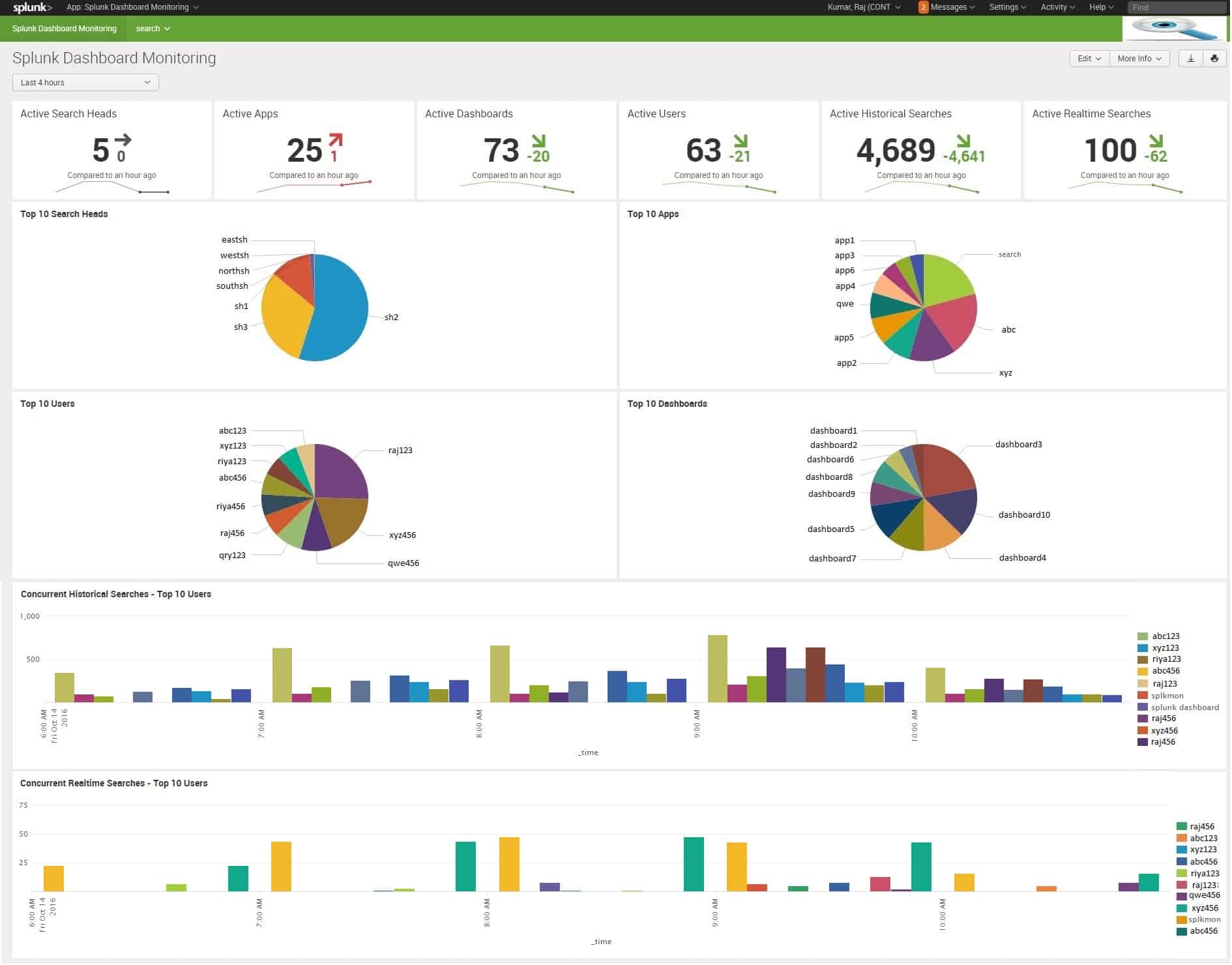Screen dimensions: 1232x965
Task: Select splunk dashboard swatch in historical legend
Action: pos(1143,708)
